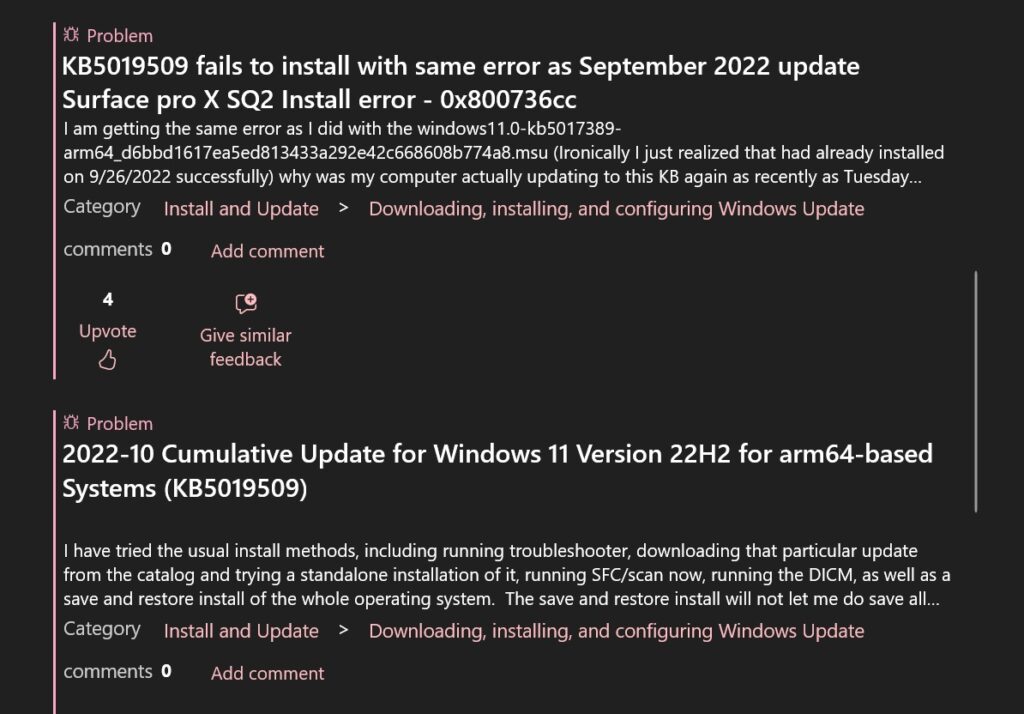Select the Install and Update category on first post
This screenshot has height=714, width=1024.
point(240,209)
